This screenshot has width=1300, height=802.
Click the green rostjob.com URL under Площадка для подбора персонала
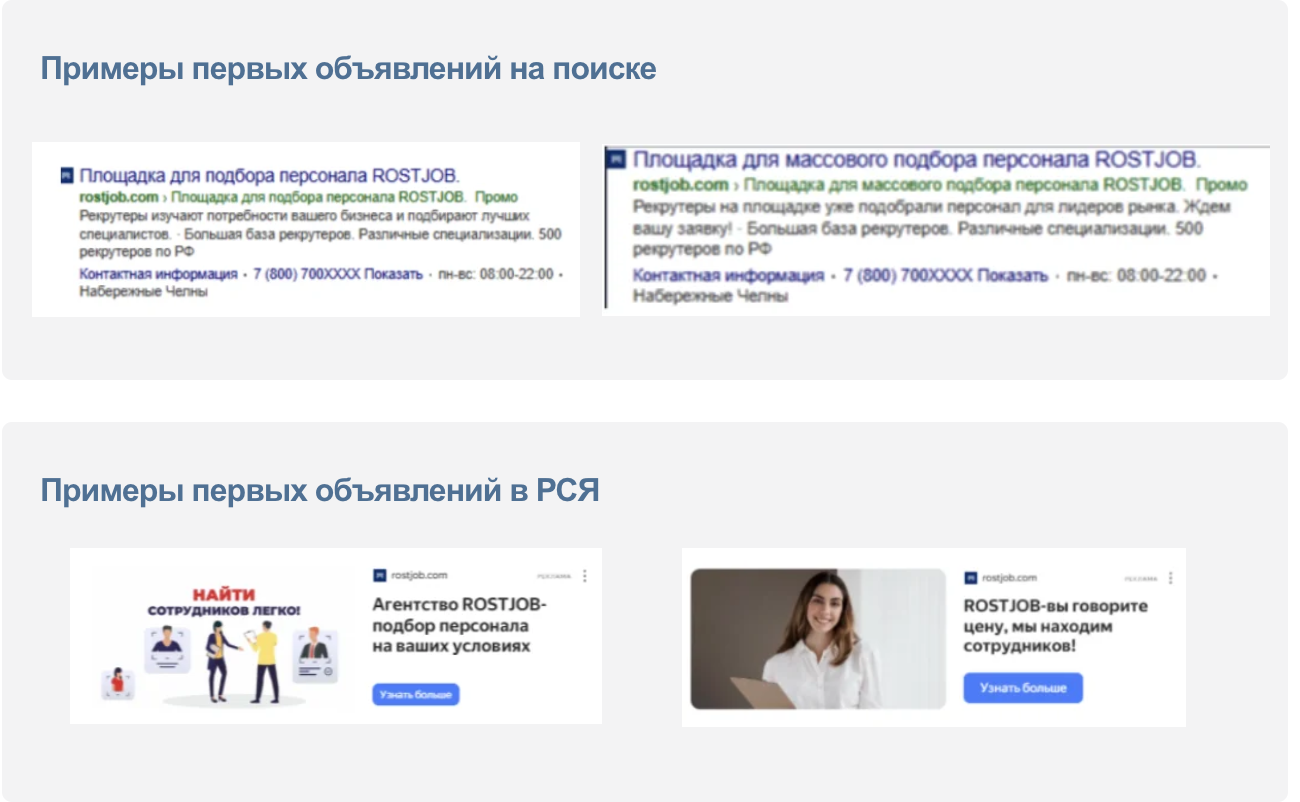click(x=118, y=197)
